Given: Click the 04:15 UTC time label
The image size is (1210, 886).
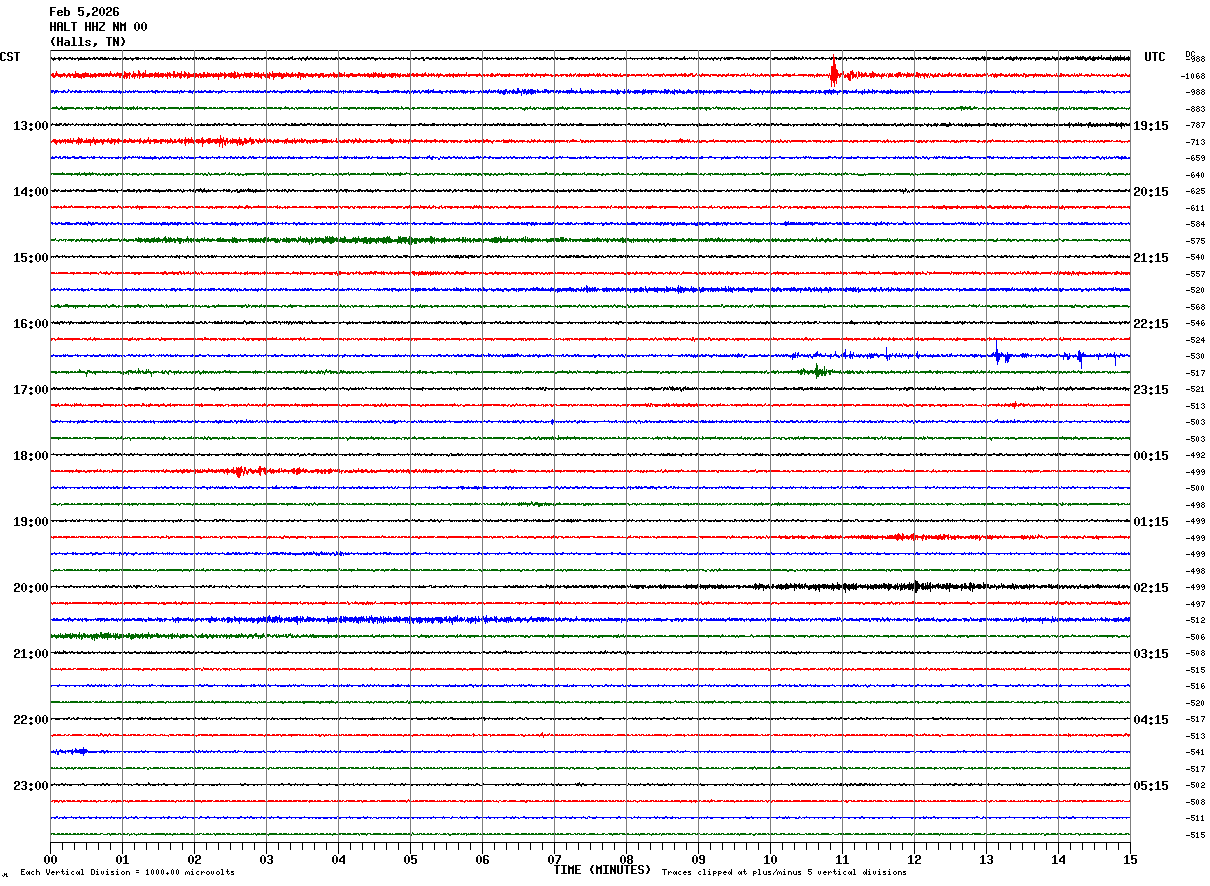Looking at the screenshot, I should [x=1151, y=720].
